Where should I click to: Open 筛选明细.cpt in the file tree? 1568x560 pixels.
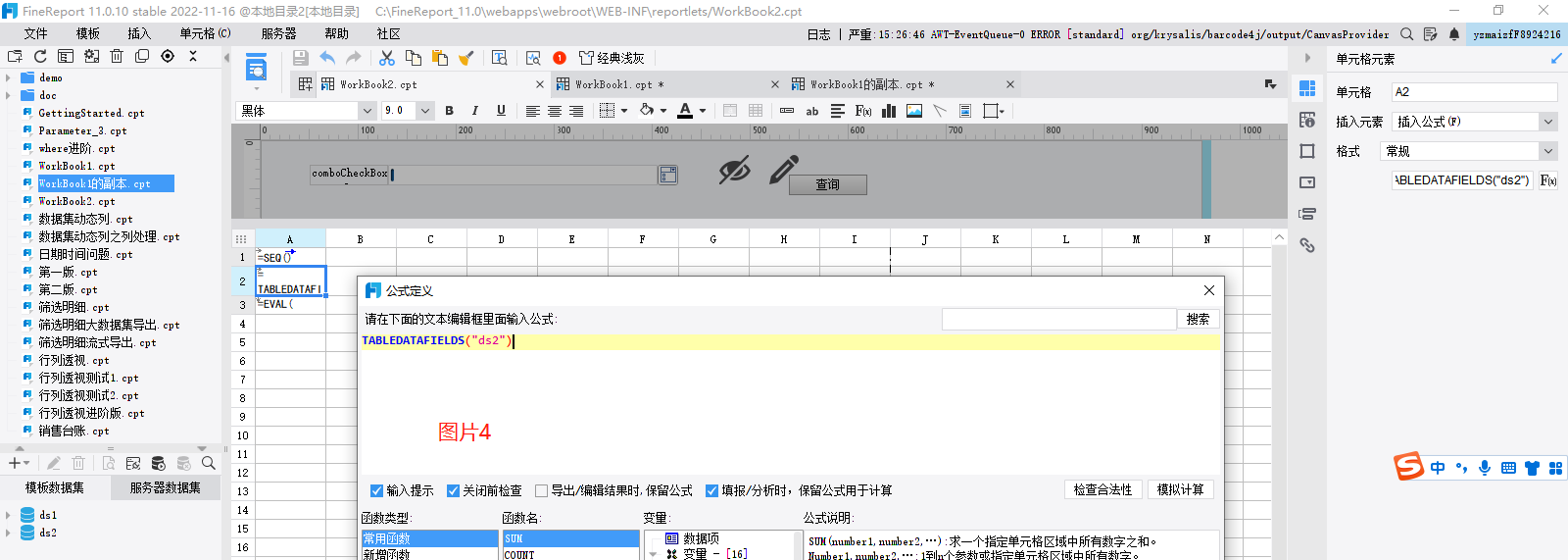(73, 307)
